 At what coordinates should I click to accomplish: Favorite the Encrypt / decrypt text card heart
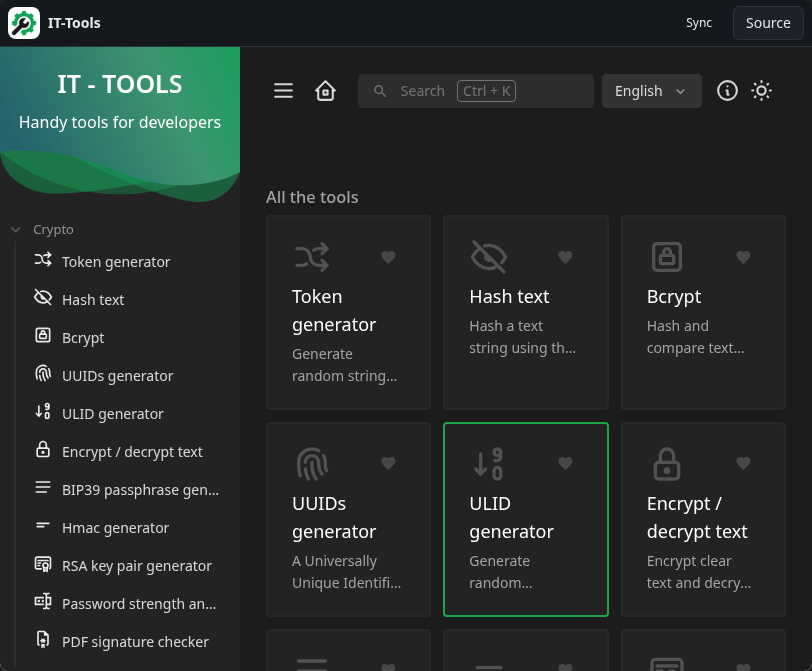[x=744, y=463]
